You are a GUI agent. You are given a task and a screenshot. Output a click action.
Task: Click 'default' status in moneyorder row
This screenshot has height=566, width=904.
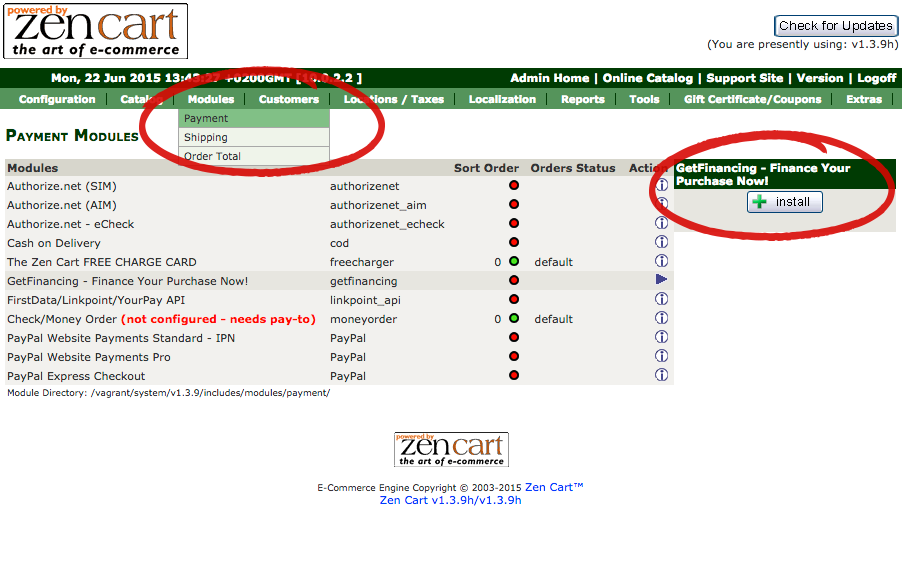click(553, 319)
